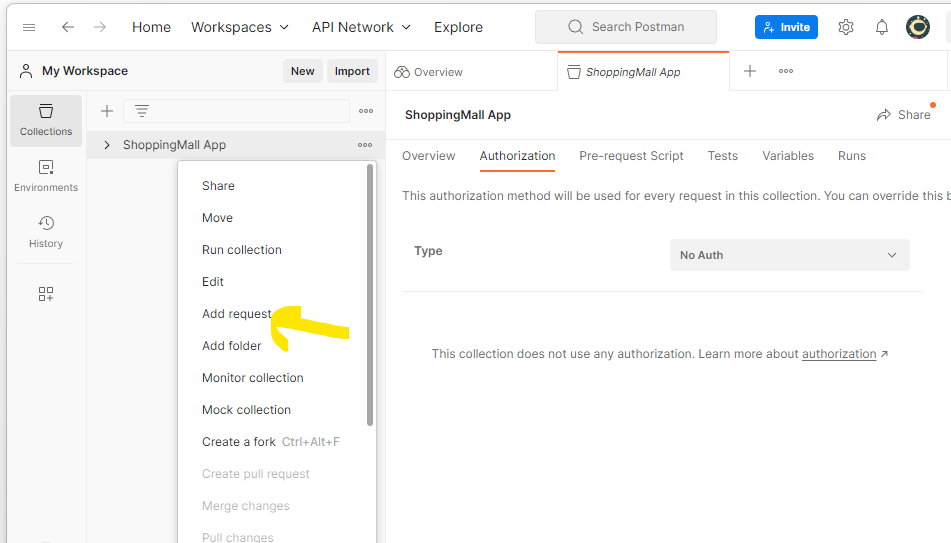This screenshot has width=951, height=543.
Task: Select Edit in context menu
Action: [x=213, y=282]
